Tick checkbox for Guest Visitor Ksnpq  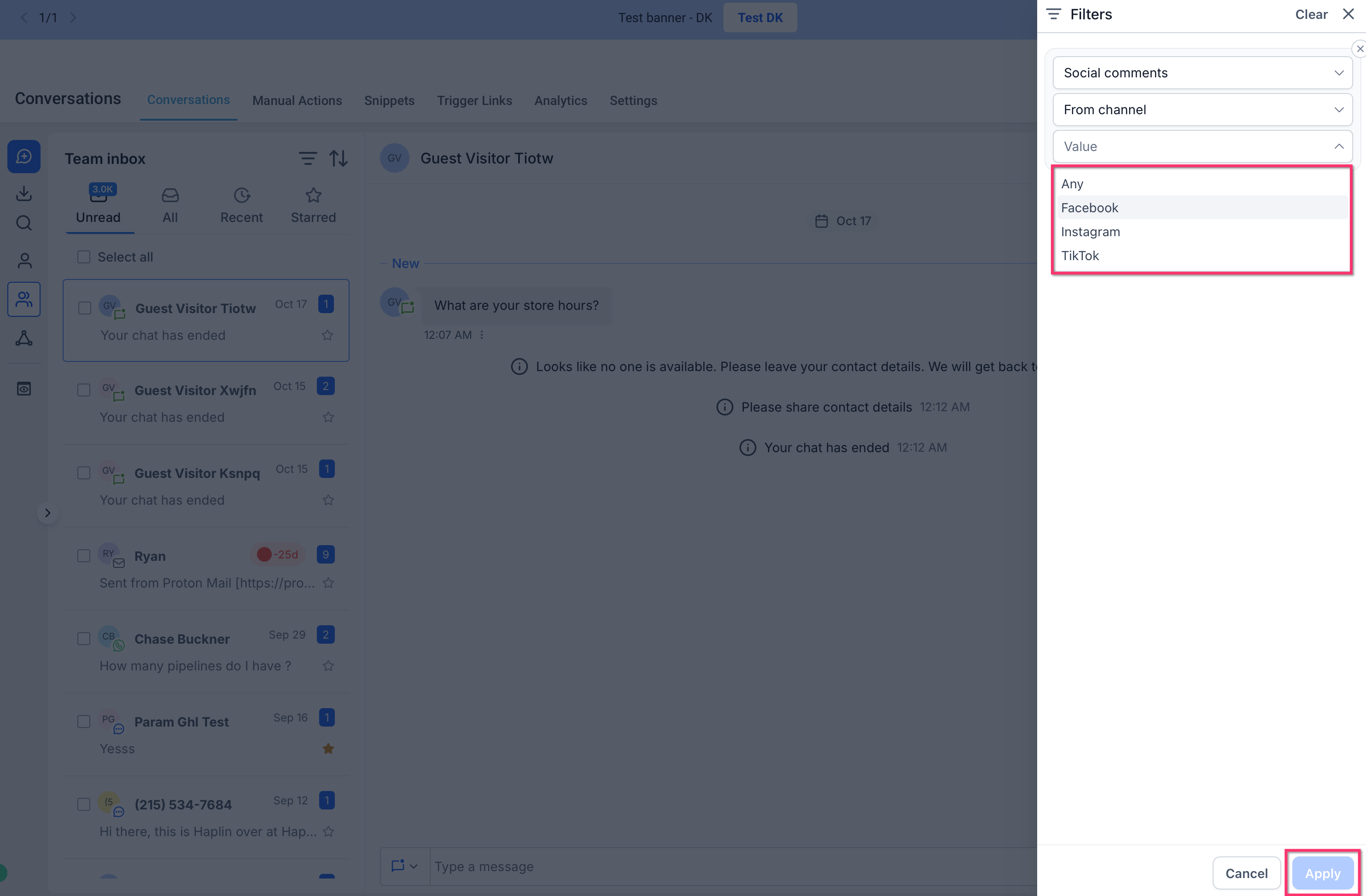point(84,473)
